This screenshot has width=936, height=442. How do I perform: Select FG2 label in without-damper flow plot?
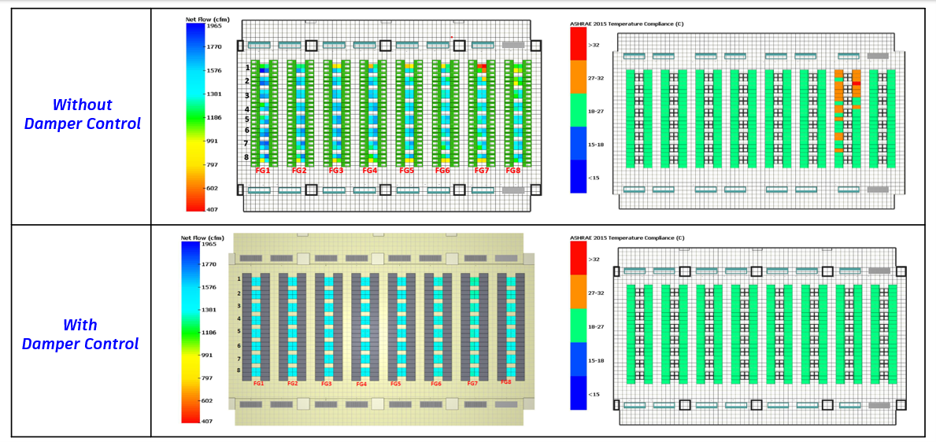click(299, 171)
